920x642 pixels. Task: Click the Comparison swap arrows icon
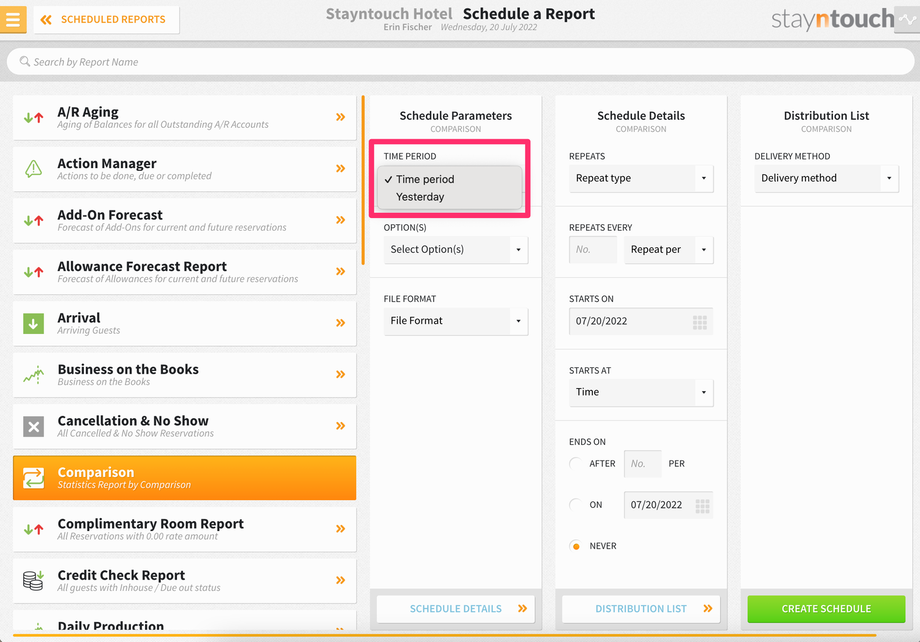click(33, 478)
